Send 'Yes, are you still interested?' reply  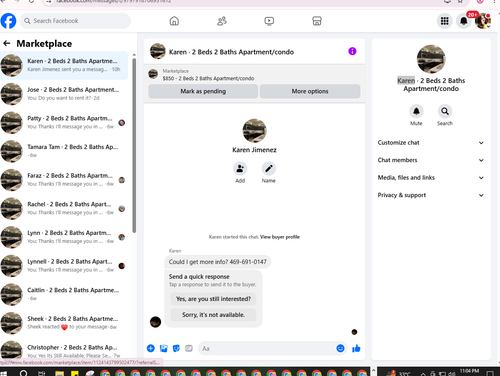[213, 299]
